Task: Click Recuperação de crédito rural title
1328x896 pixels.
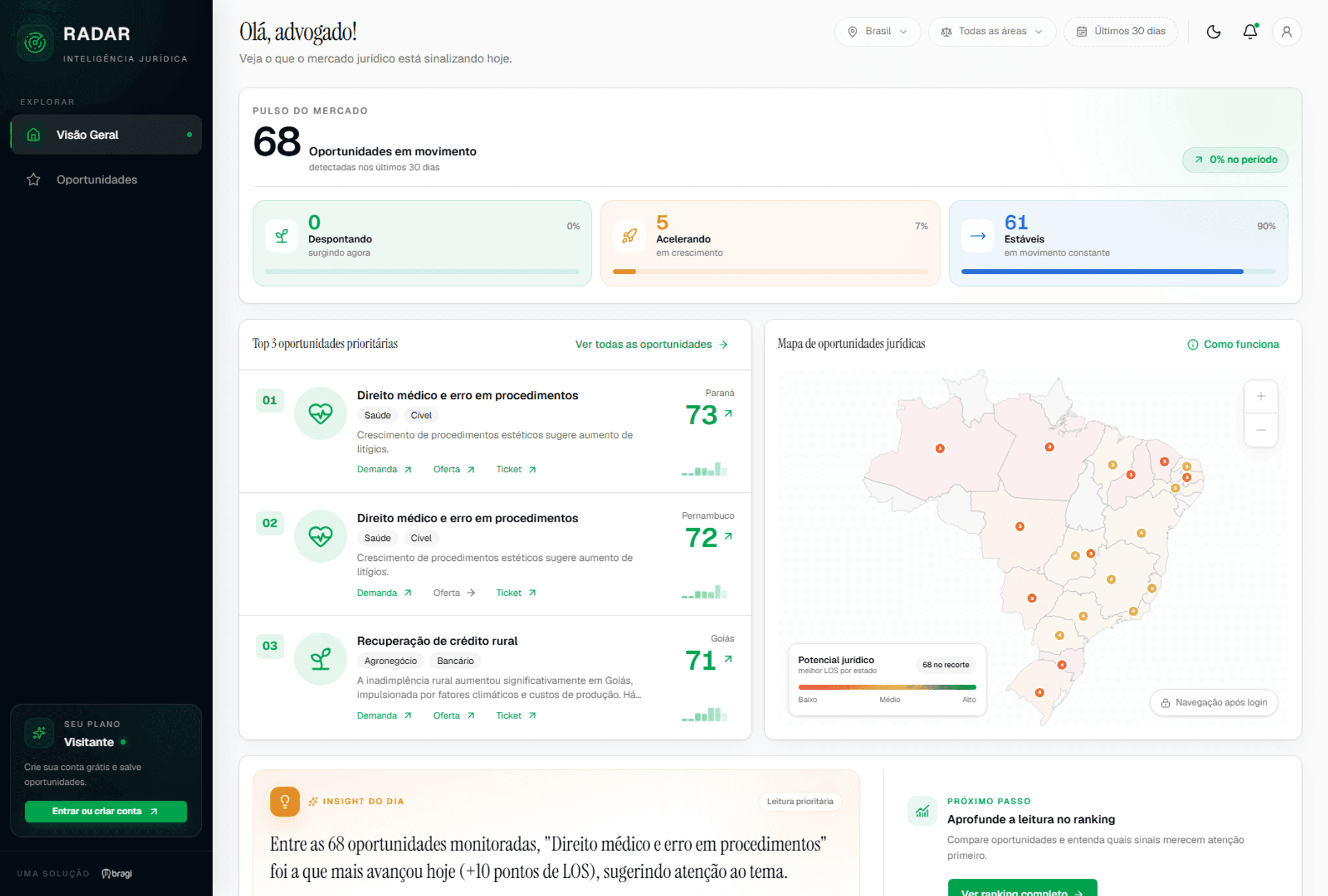Action: coord(437,640)
